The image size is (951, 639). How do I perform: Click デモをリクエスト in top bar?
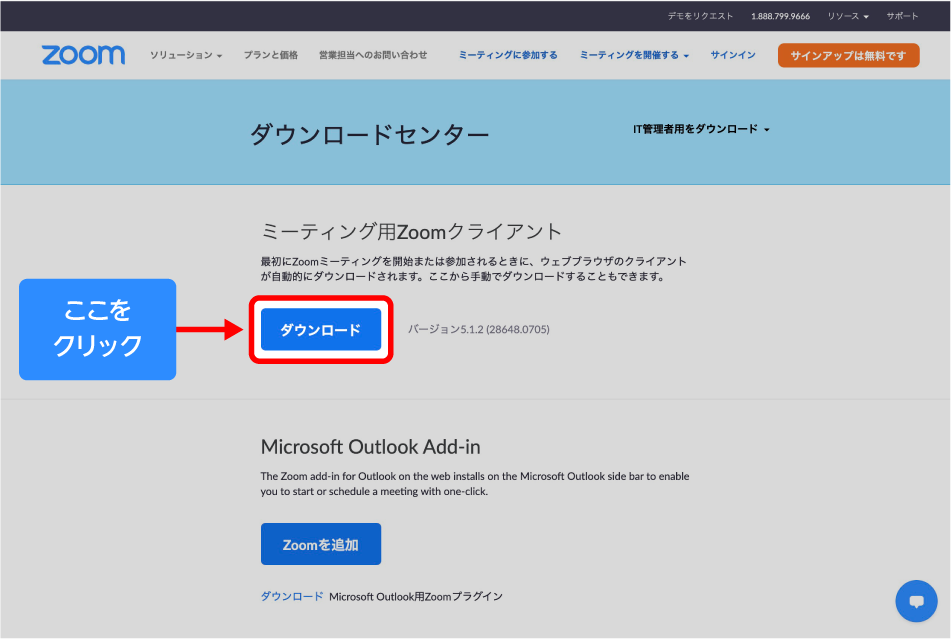click(701, 16)
